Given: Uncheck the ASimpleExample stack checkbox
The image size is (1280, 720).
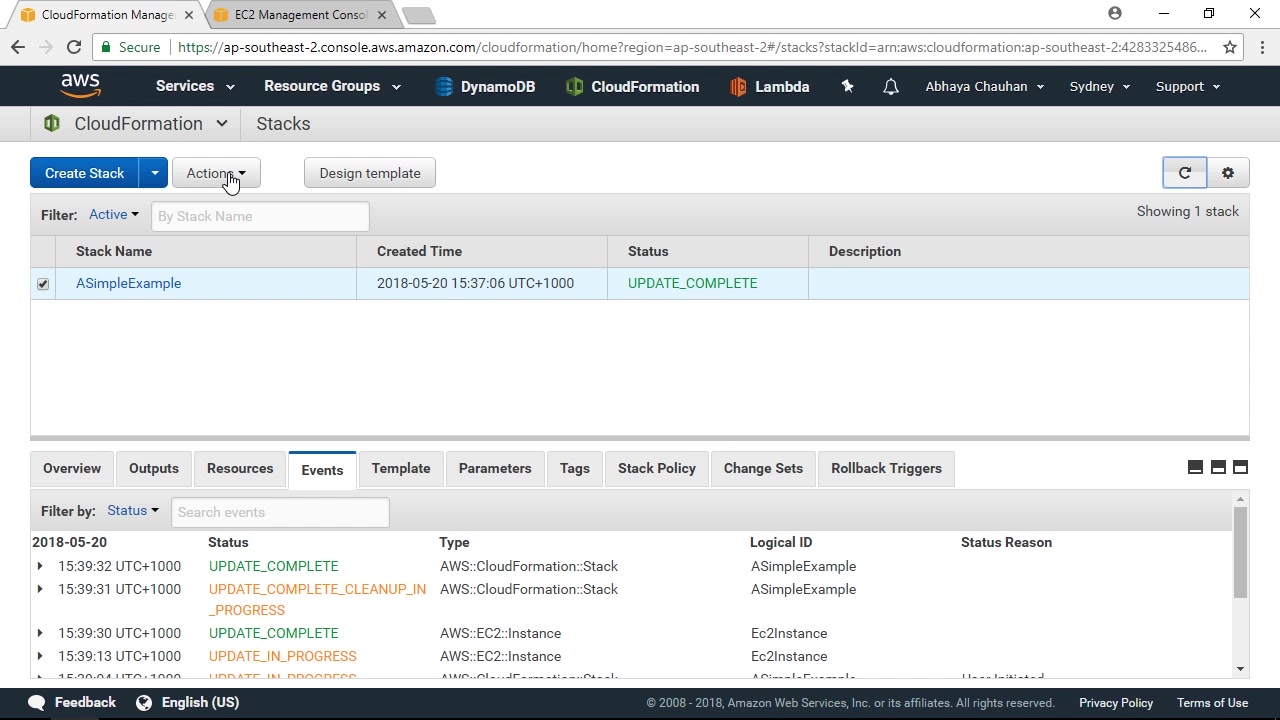Looking at the screenshot, I should pos(43,284).
